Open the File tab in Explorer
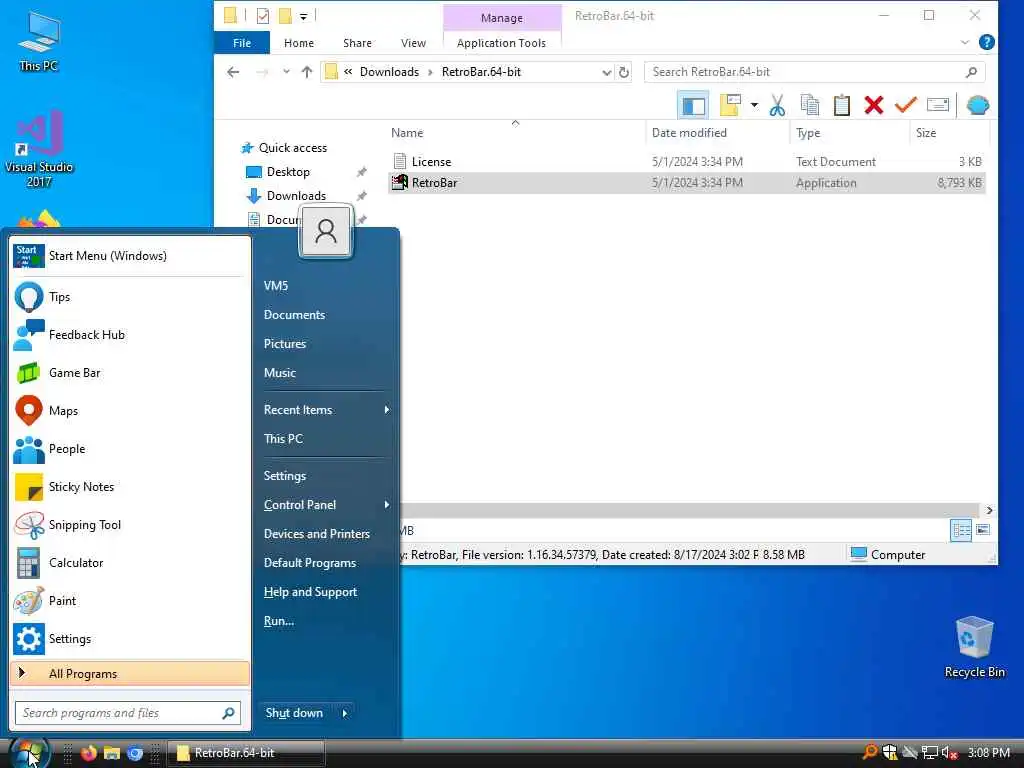1024x768 pixels. pyautogui.click(x=242, y=42)
